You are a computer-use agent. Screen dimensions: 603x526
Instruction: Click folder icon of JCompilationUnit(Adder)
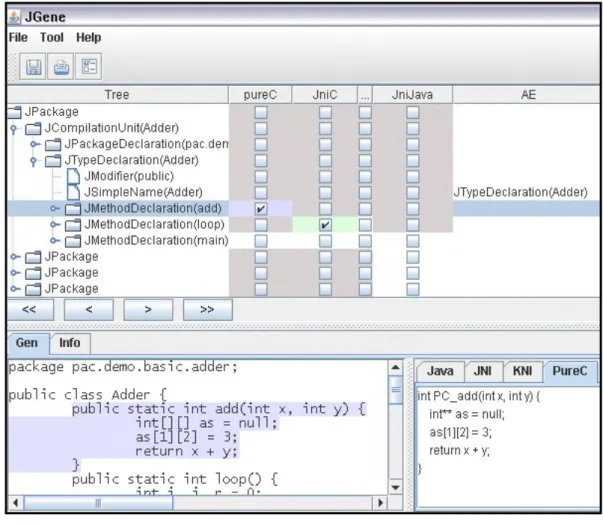pyautogui.click(x=33, y=128)
